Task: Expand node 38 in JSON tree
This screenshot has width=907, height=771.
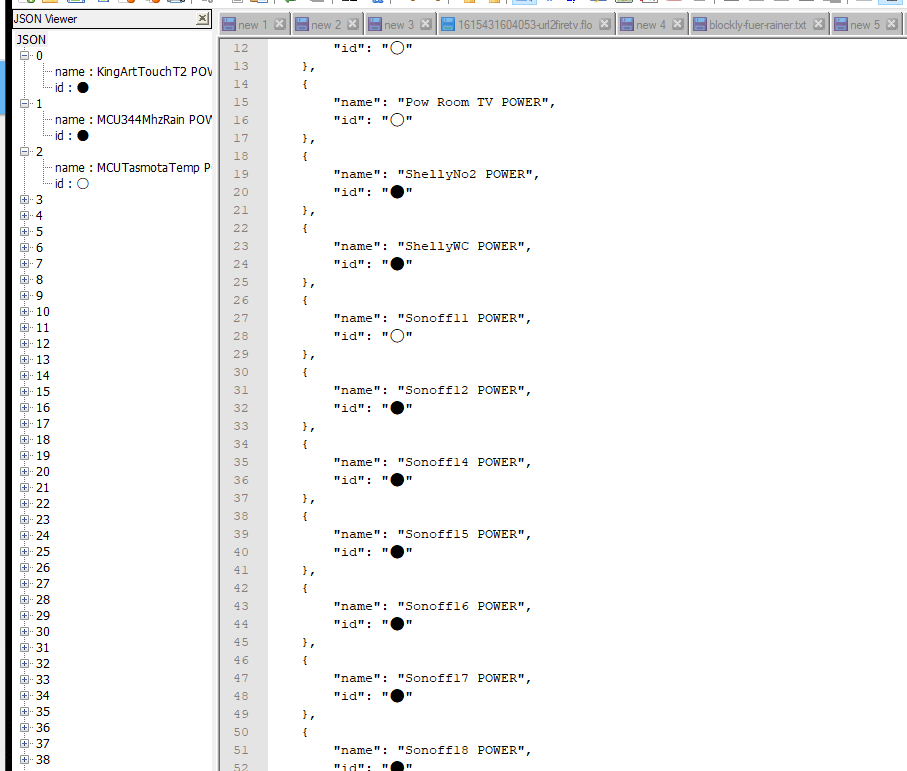Action: 24,759
